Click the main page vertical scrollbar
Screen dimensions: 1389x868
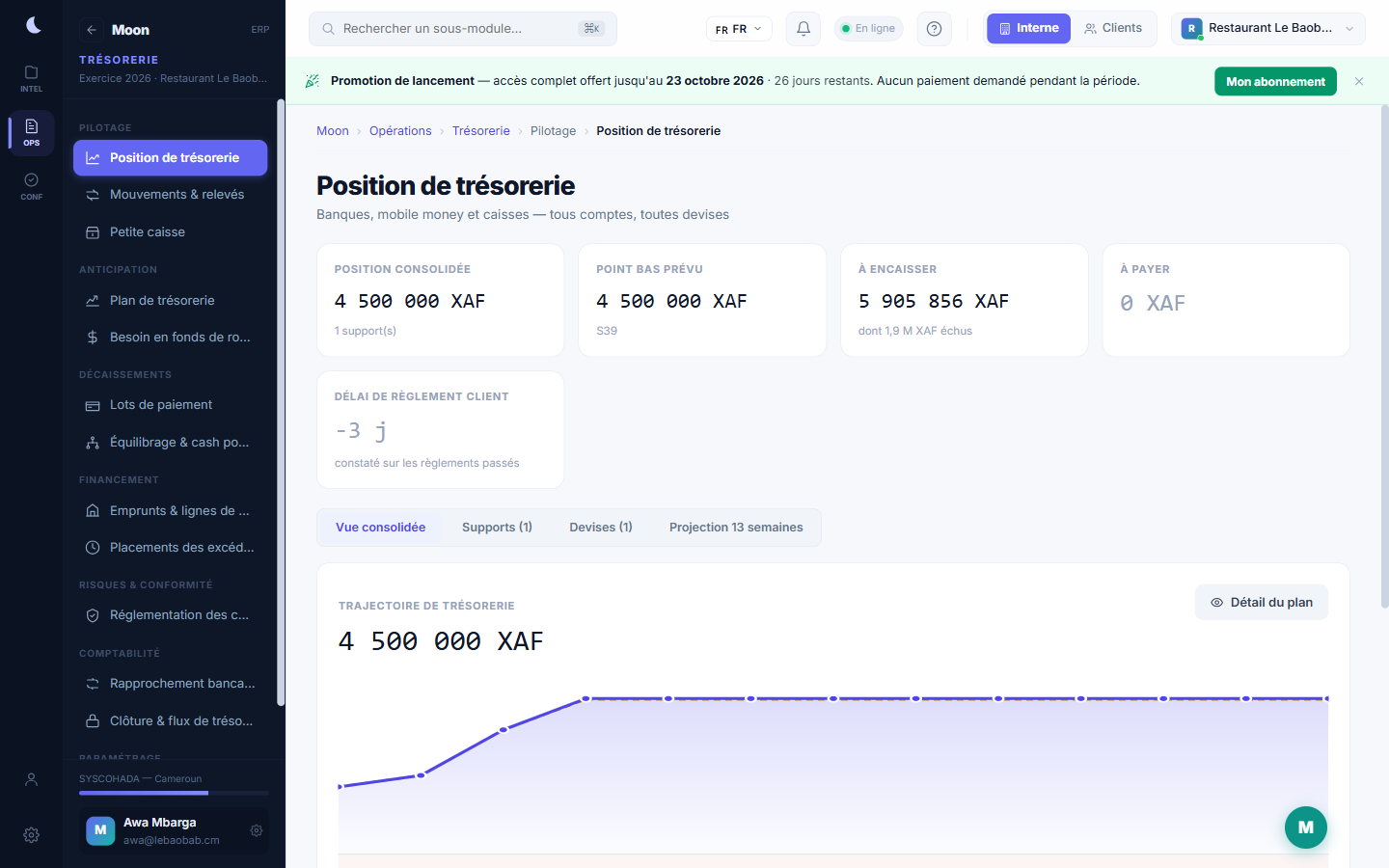(x=1385, y=357)
